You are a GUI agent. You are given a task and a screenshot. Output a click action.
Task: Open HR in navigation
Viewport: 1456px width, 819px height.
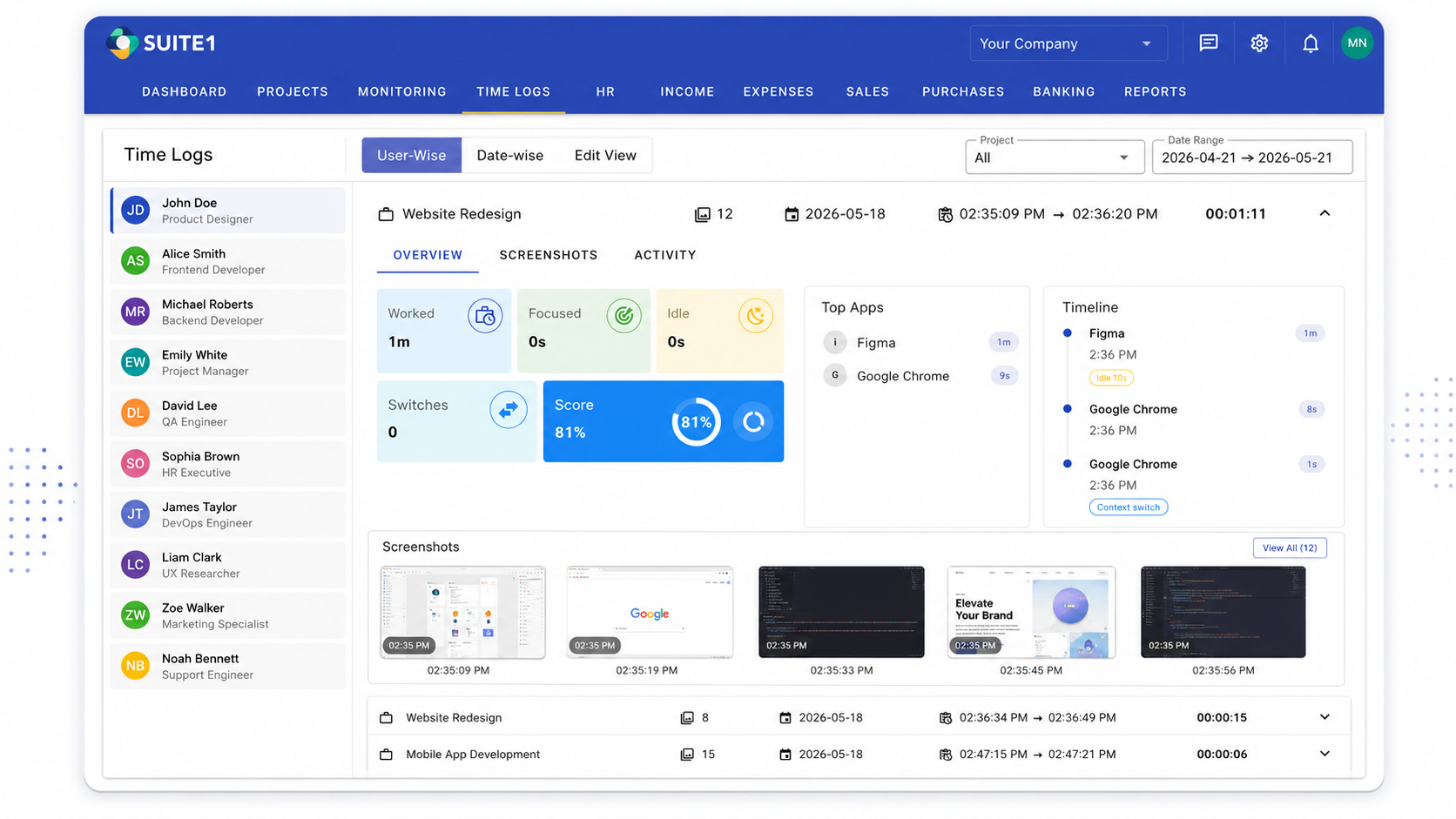pos(605,91)
